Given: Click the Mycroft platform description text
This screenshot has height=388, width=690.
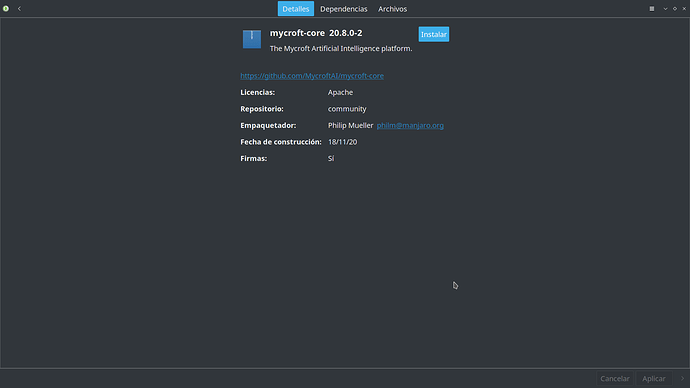Looking at the screenshot, I should [x=341, y=48].
